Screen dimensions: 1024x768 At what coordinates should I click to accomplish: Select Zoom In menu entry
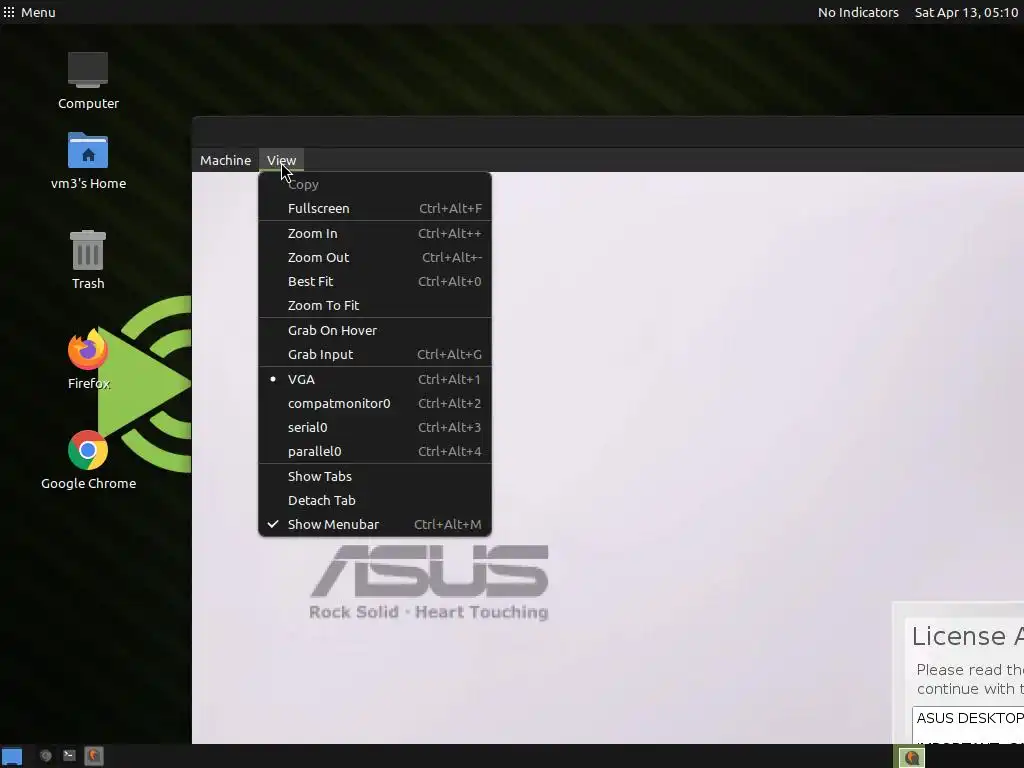[375, 233]
